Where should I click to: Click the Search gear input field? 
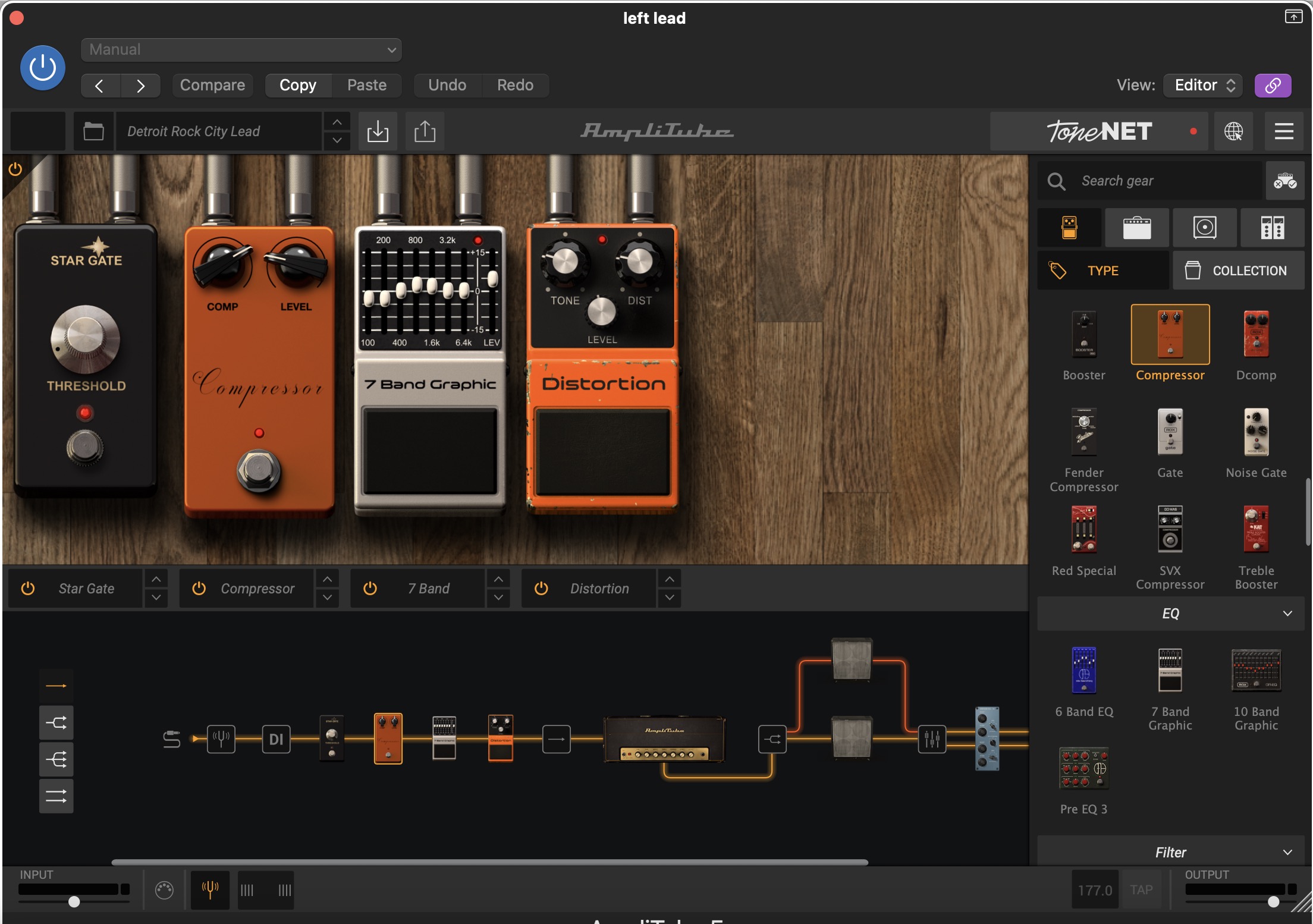[x=1150, y=181]
